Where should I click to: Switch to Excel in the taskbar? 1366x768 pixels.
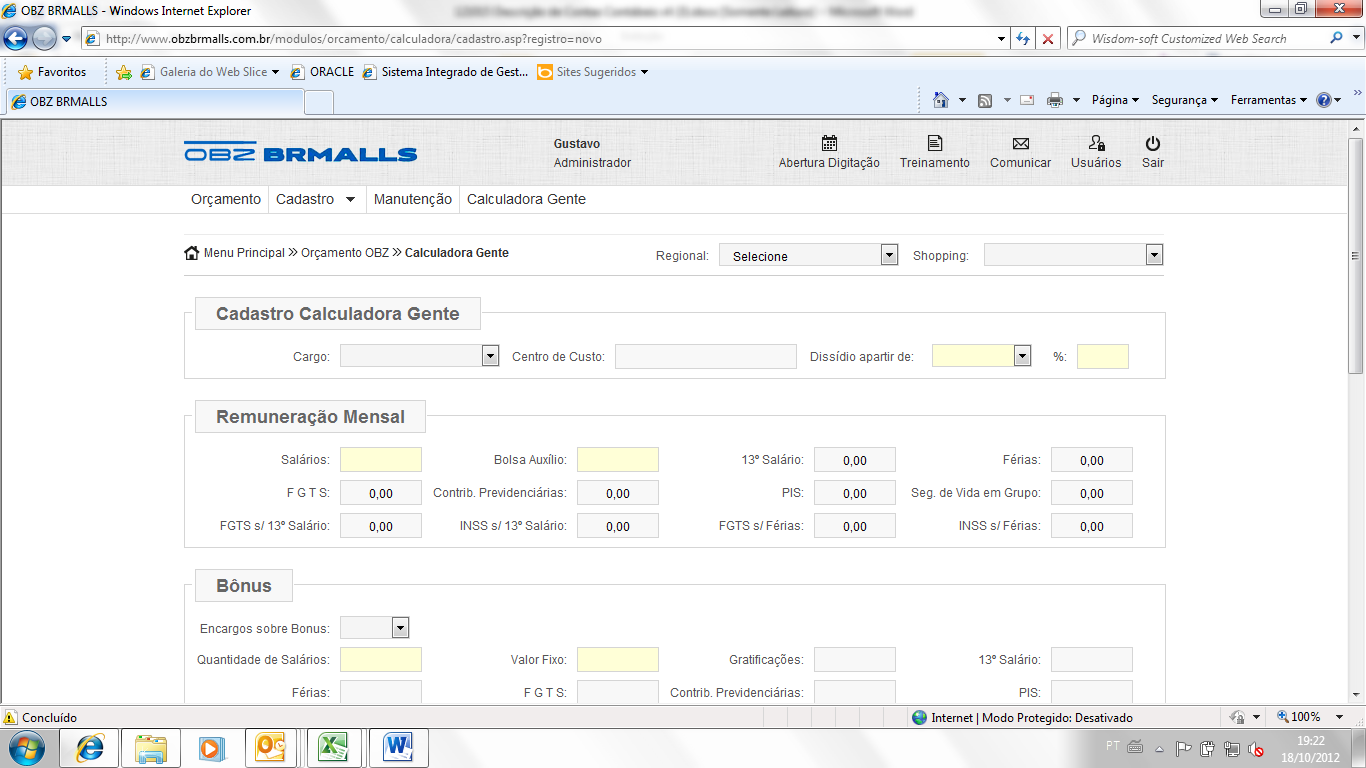click(332, 748)
